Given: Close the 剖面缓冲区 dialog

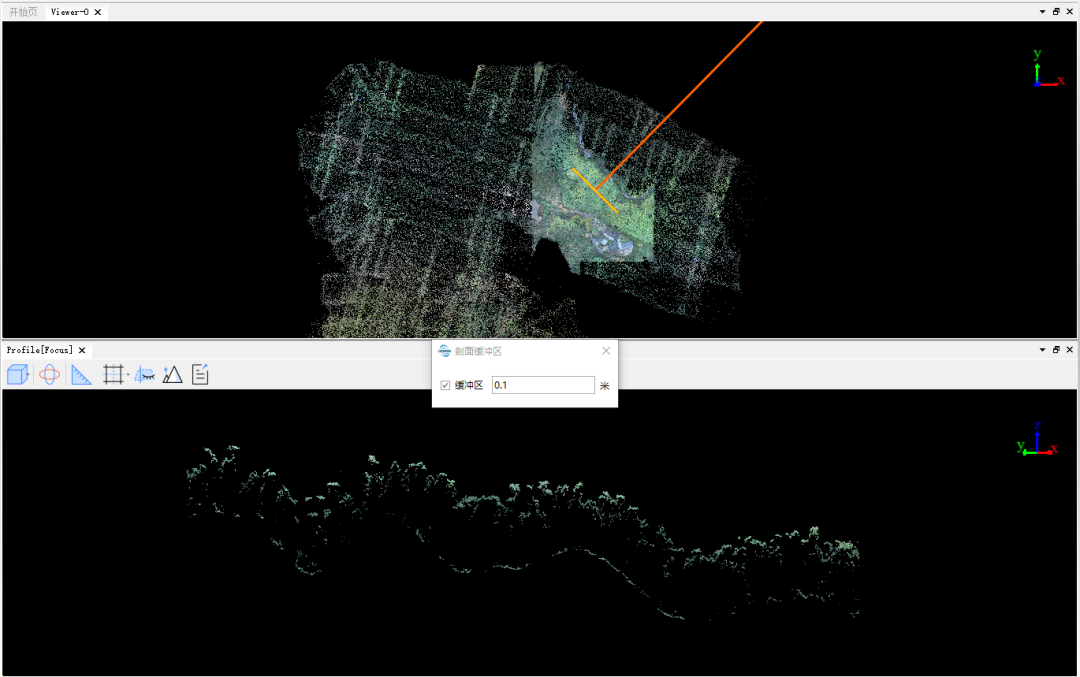Looking at the screenshot, I should click(x=606, y=351).
